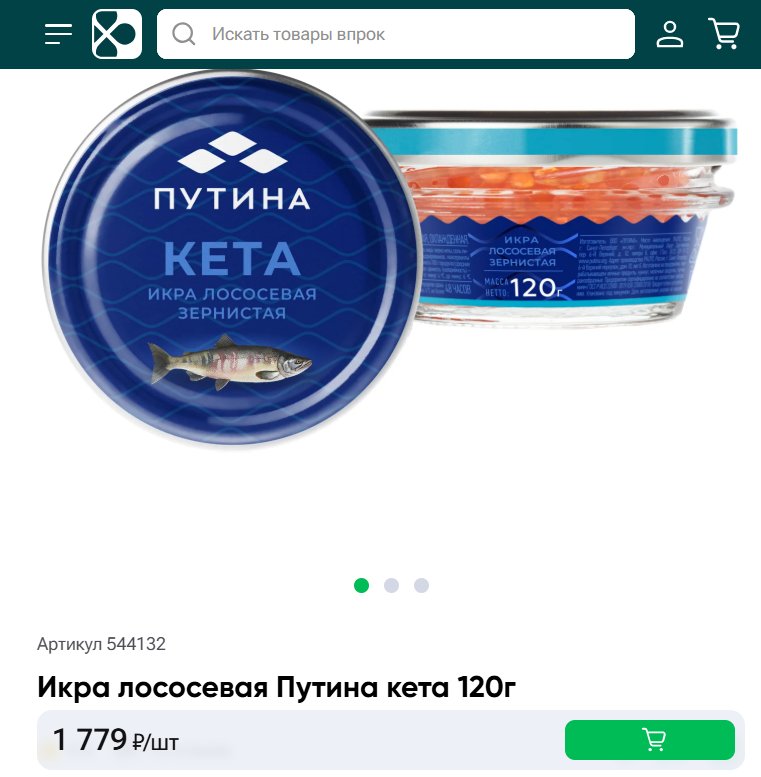Click the price '1 779 ₽/шт'
This screenshot has height=777, width=761.
(115, 740)
